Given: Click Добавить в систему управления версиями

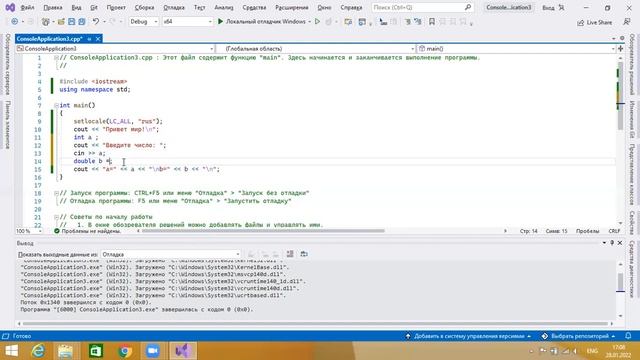Looking at the screenshot, I should [468, 336].
